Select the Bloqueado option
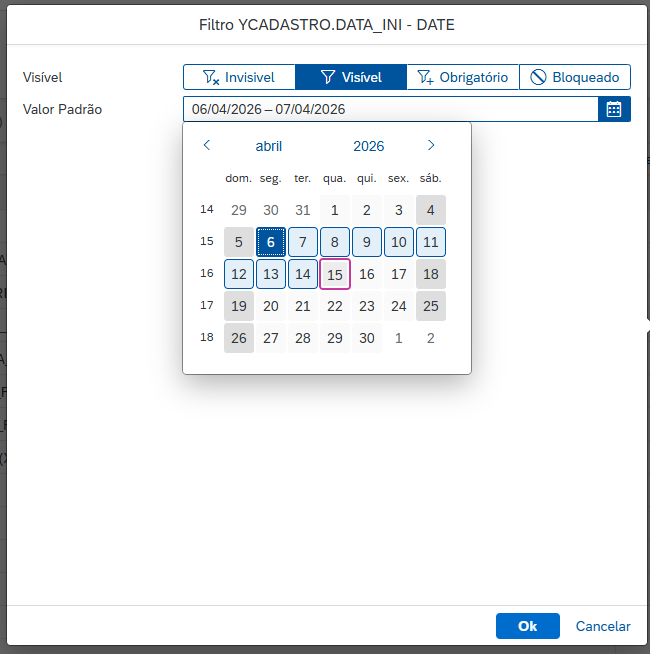The width and height of the screenshot is (650, 654). click(x=575, y=77)
